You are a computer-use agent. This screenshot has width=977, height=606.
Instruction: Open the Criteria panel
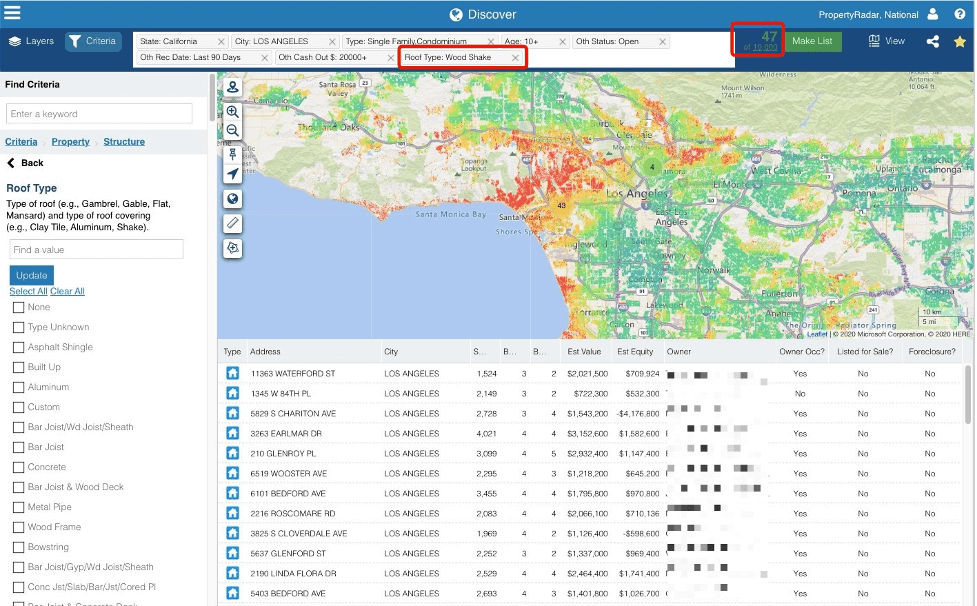click(93, 41)
